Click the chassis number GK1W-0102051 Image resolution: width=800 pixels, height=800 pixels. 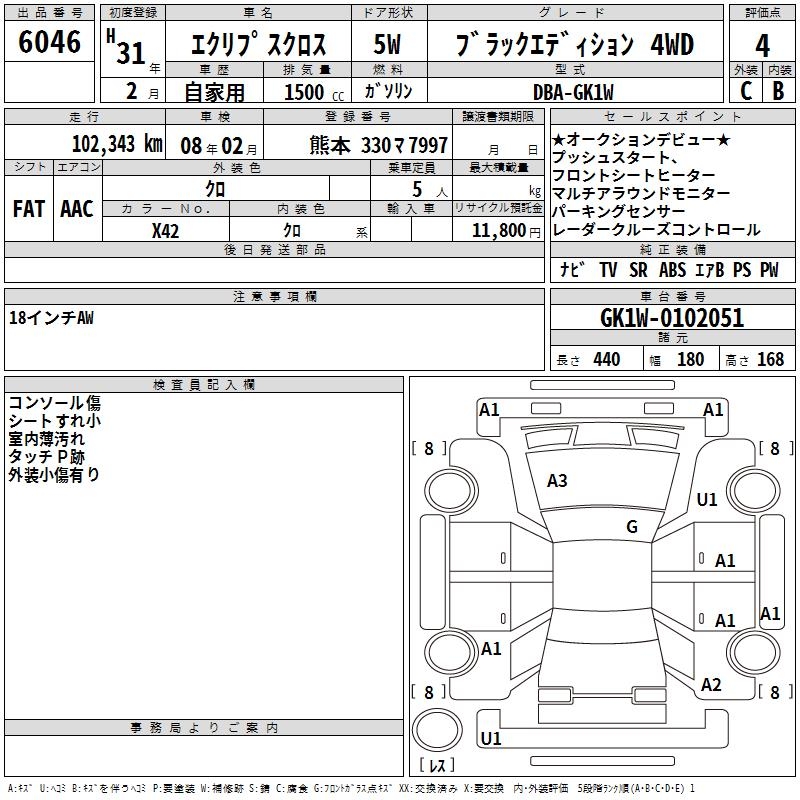click(x=672, y=318)
